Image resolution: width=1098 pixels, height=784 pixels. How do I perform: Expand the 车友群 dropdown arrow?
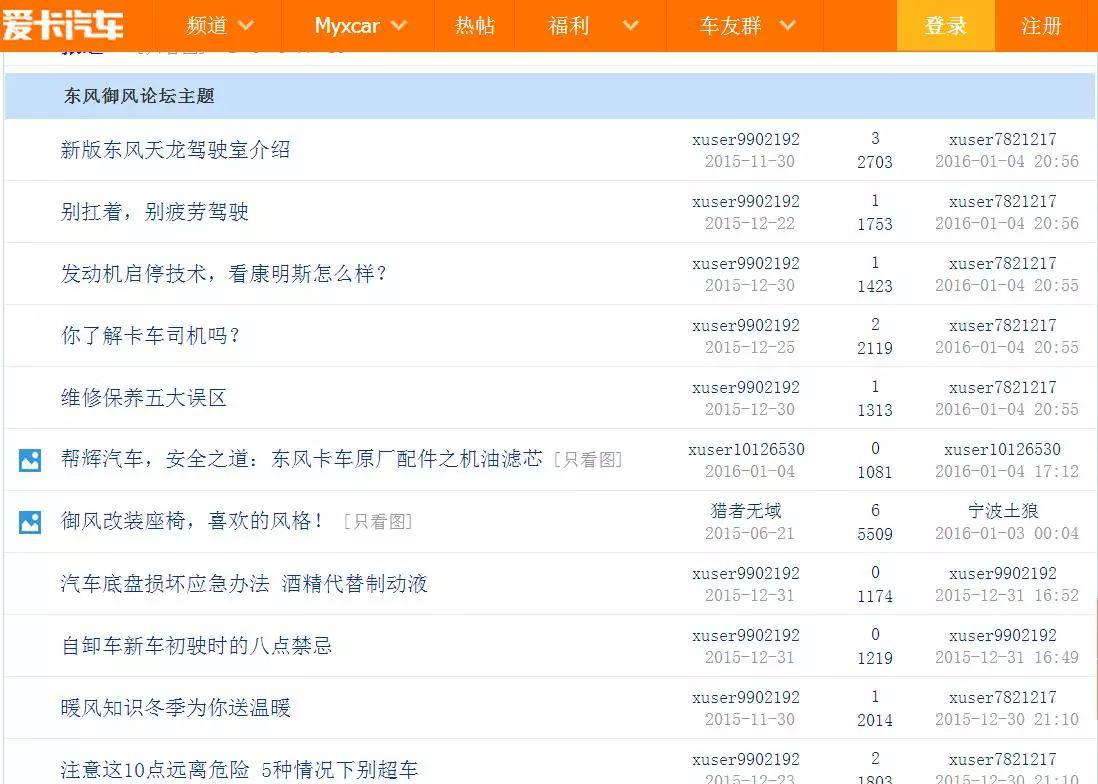tap(788, 26)
